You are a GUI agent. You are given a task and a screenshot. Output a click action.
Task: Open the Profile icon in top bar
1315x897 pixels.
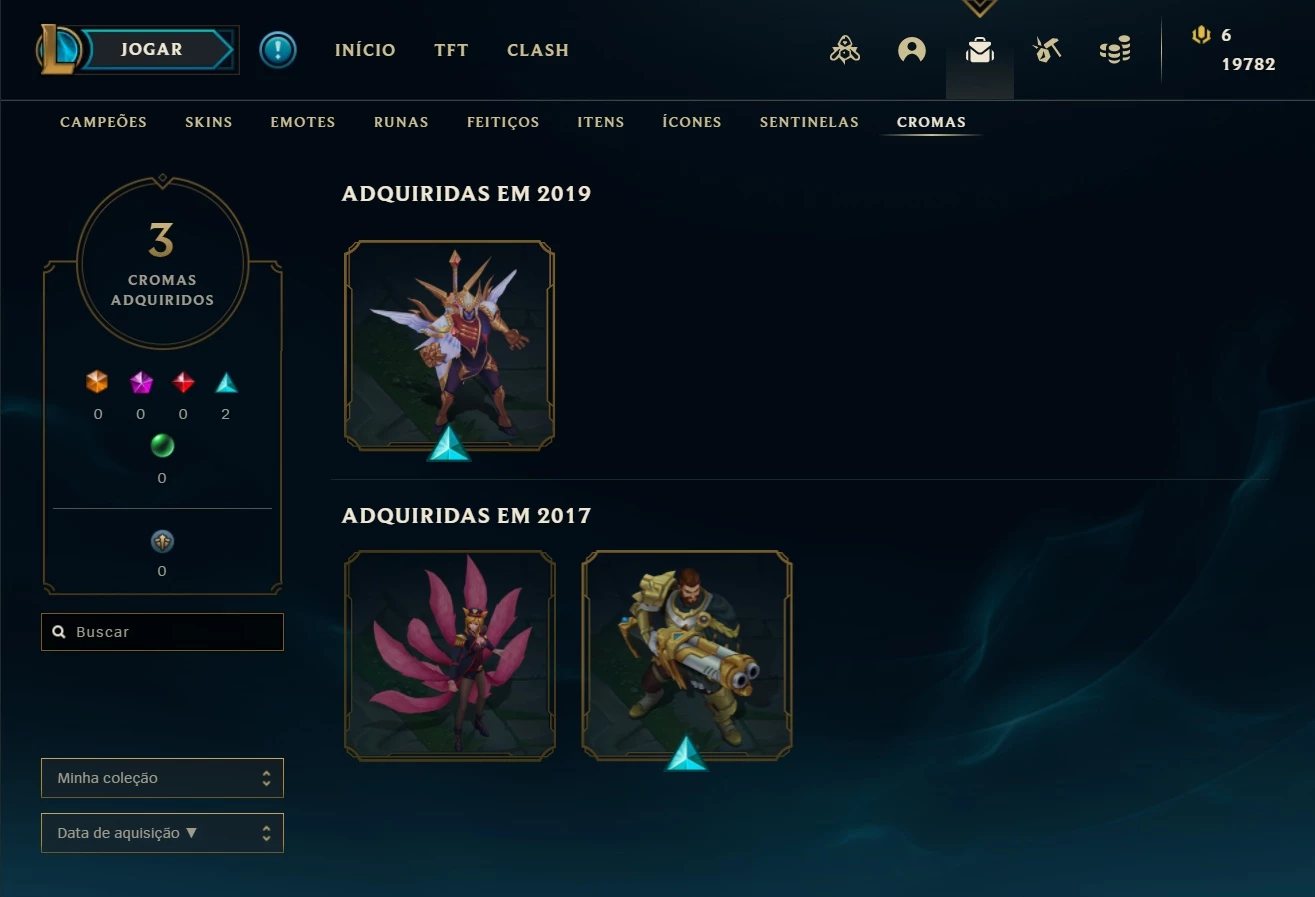911,50
